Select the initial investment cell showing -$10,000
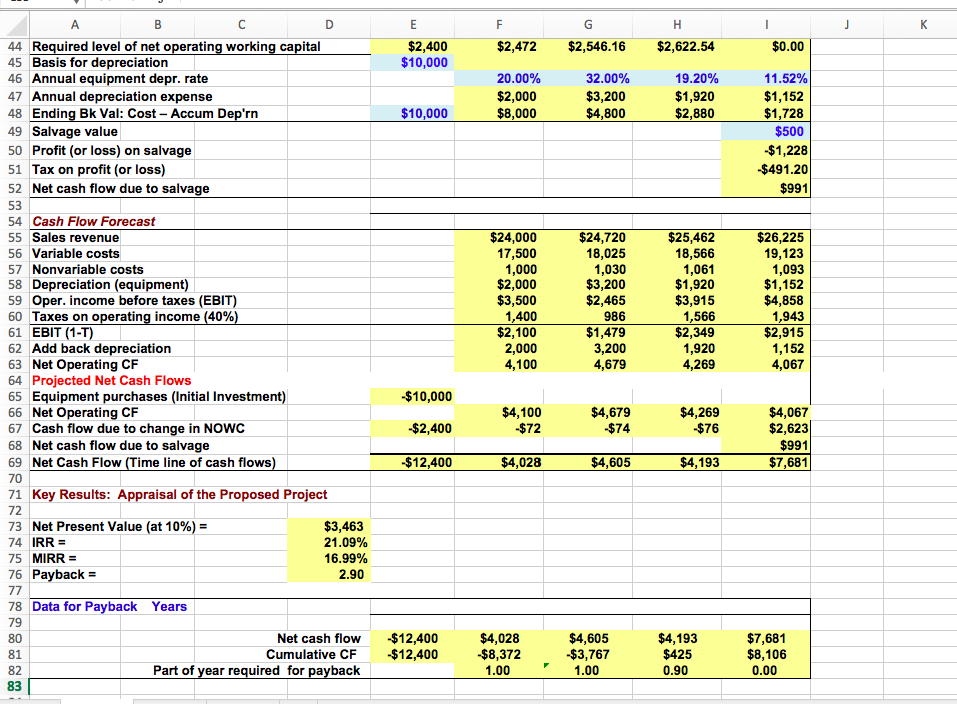This screenshot has height=704, width=957. (411, 396)
